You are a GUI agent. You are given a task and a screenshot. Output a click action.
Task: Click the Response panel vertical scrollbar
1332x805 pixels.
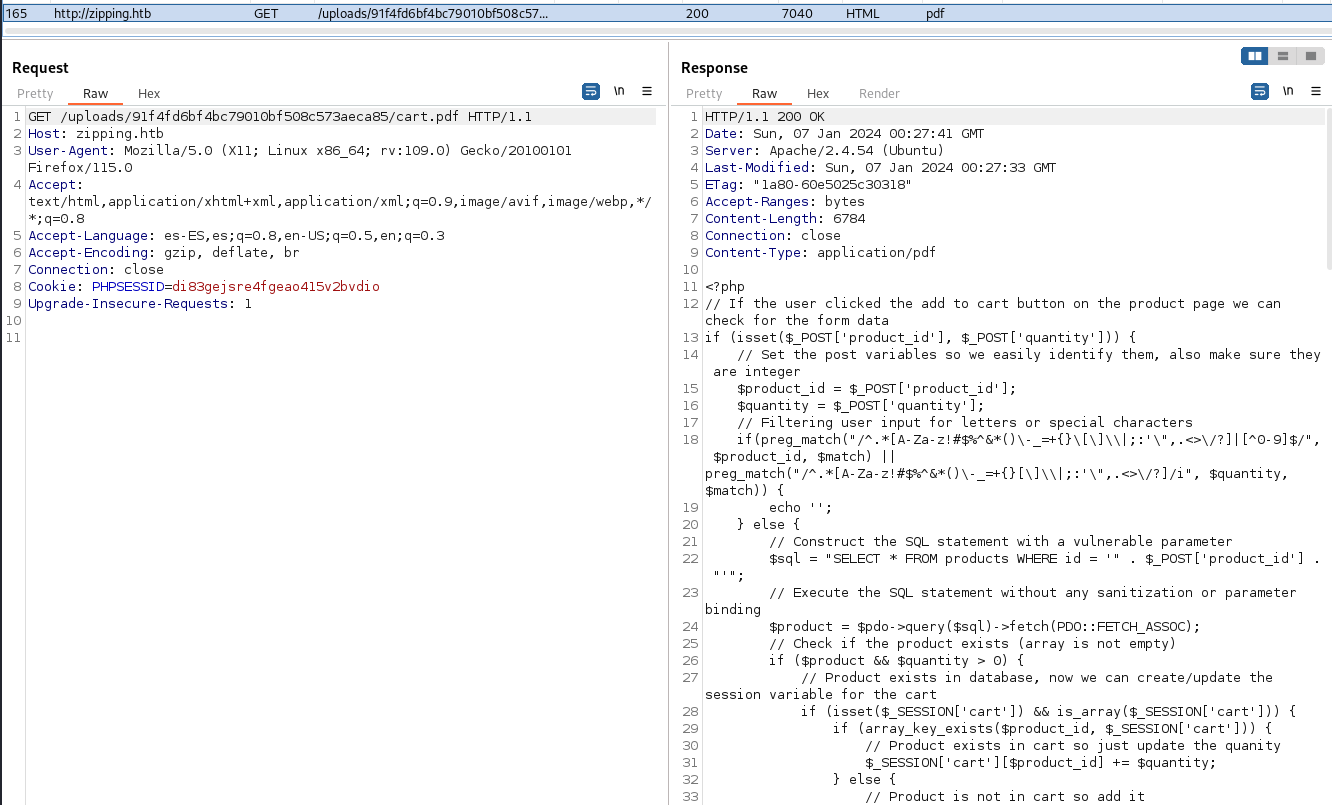point(1328,187)
